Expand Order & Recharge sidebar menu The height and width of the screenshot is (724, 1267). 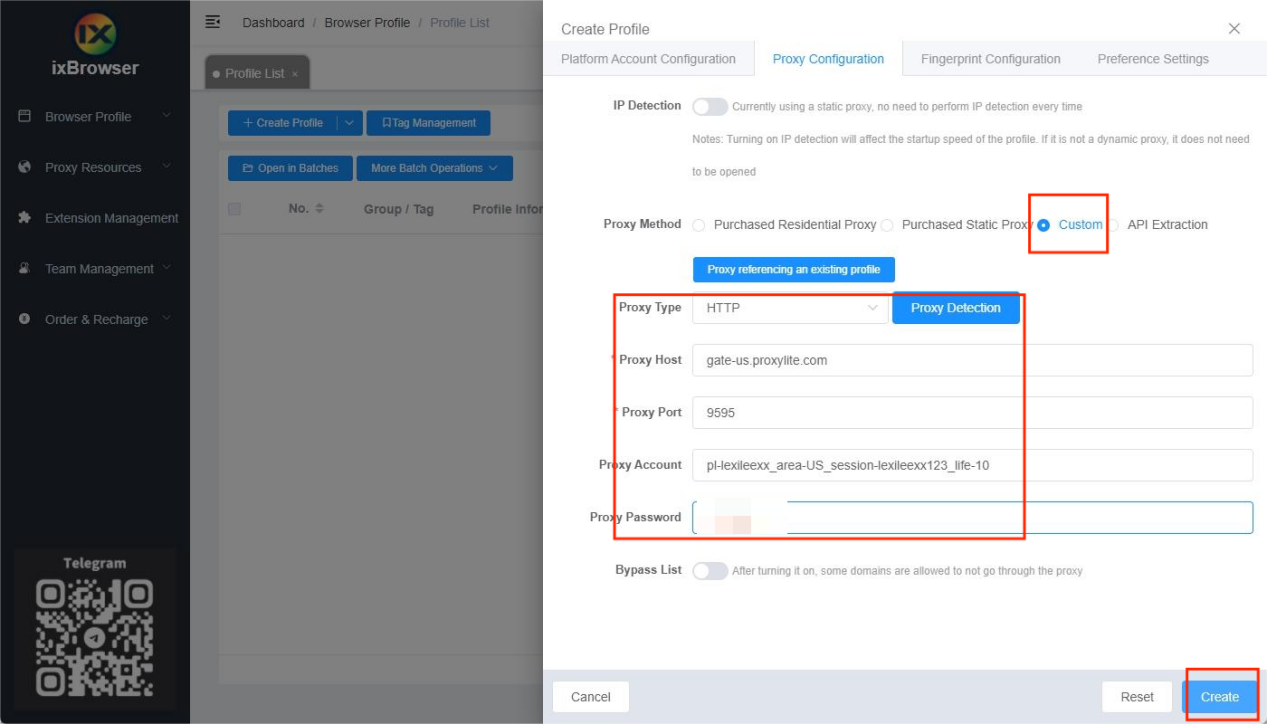coord(167,319)
